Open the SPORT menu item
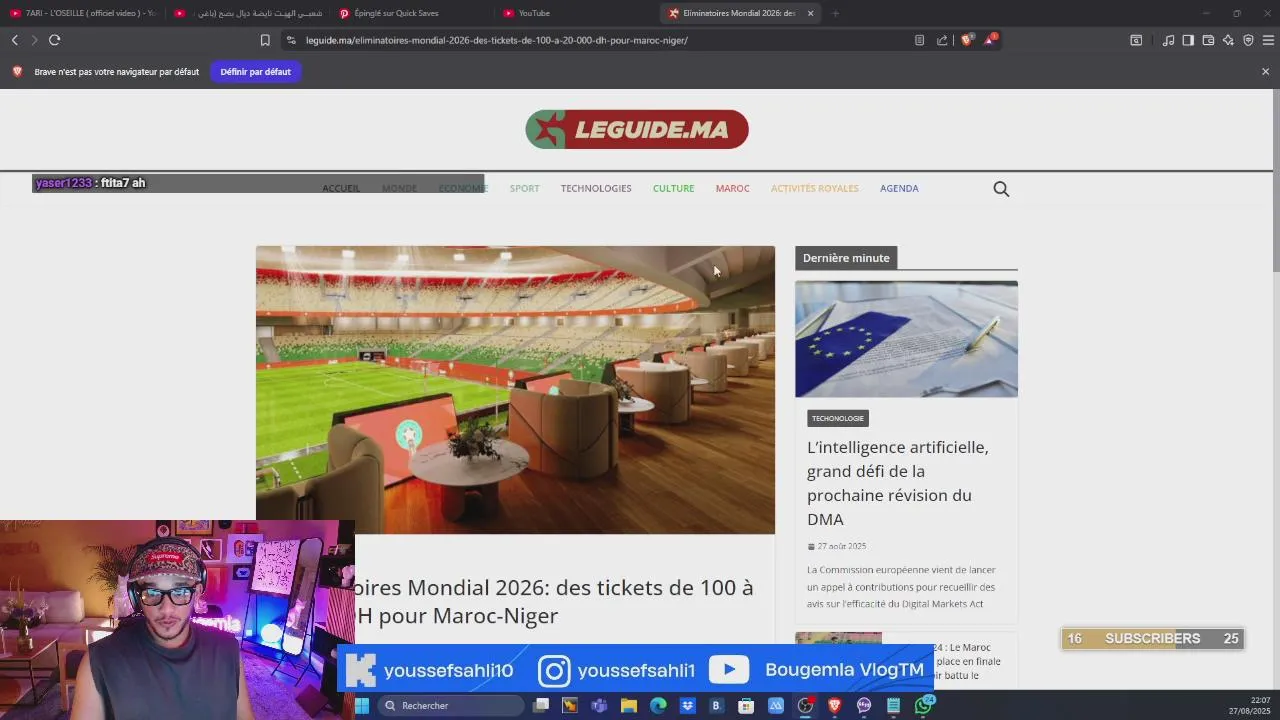This screenshot has width=1280, height=720. click(x=524, y=188)
